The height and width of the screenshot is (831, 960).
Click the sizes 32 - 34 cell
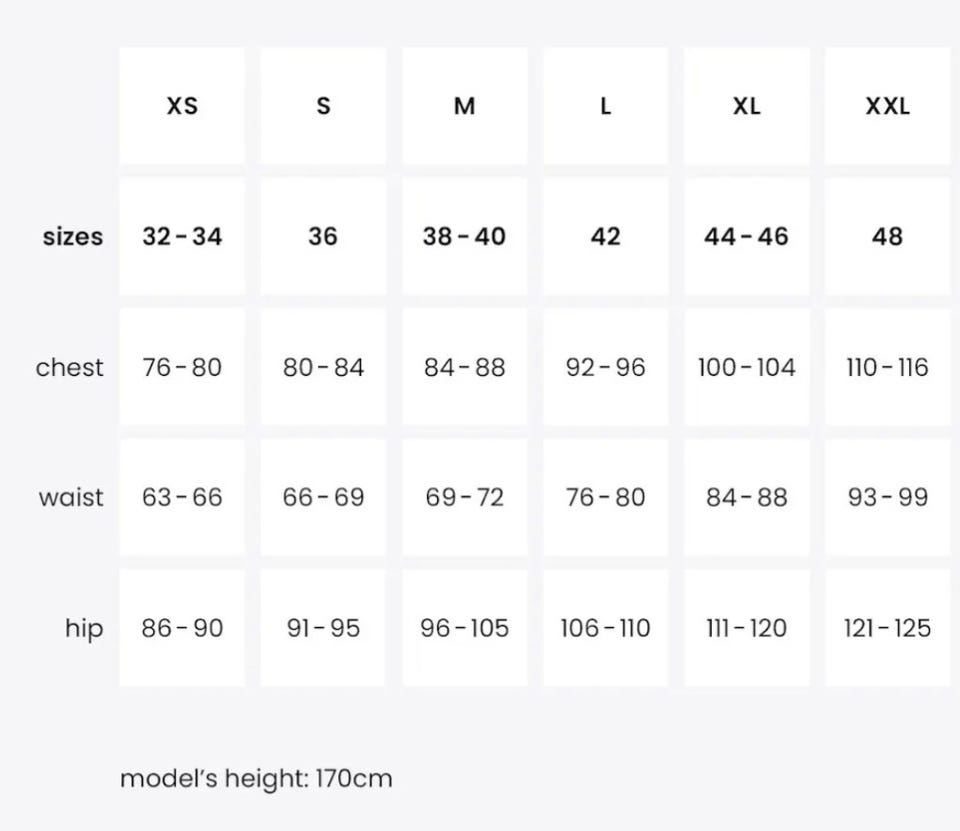(182, 237)
